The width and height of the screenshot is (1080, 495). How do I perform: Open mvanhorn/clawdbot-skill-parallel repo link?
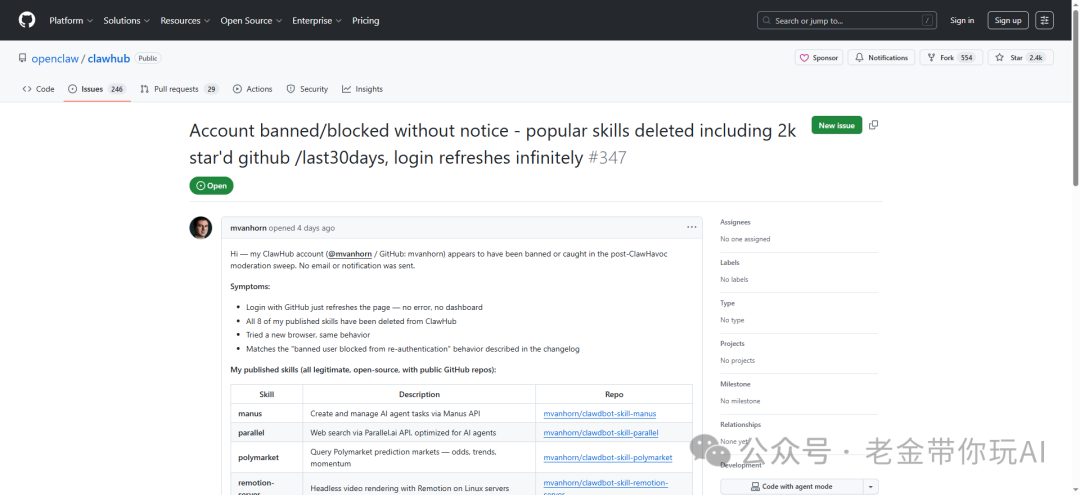601,433
